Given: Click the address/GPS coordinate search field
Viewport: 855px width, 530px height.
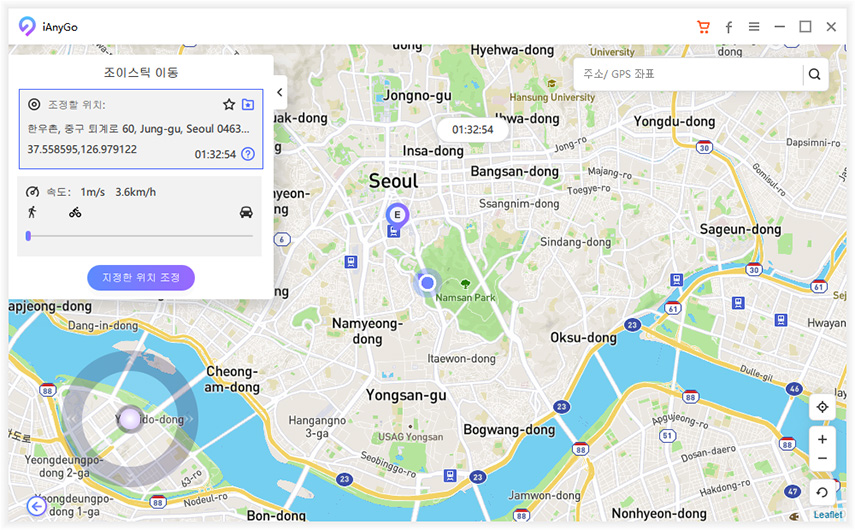Looking at the screenshot, I should click(x=690, y=74).
